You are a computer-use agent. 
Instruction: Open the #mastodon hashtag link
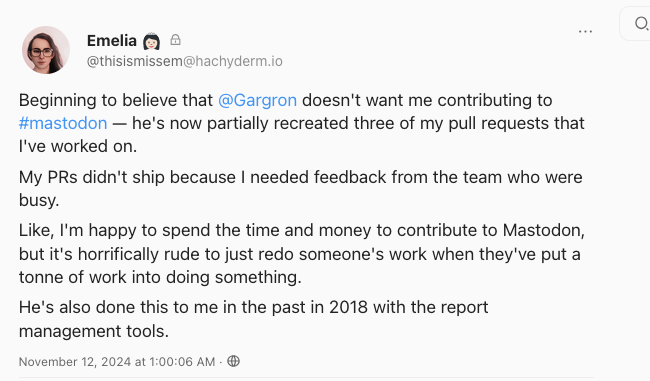[x=63, y=124]
